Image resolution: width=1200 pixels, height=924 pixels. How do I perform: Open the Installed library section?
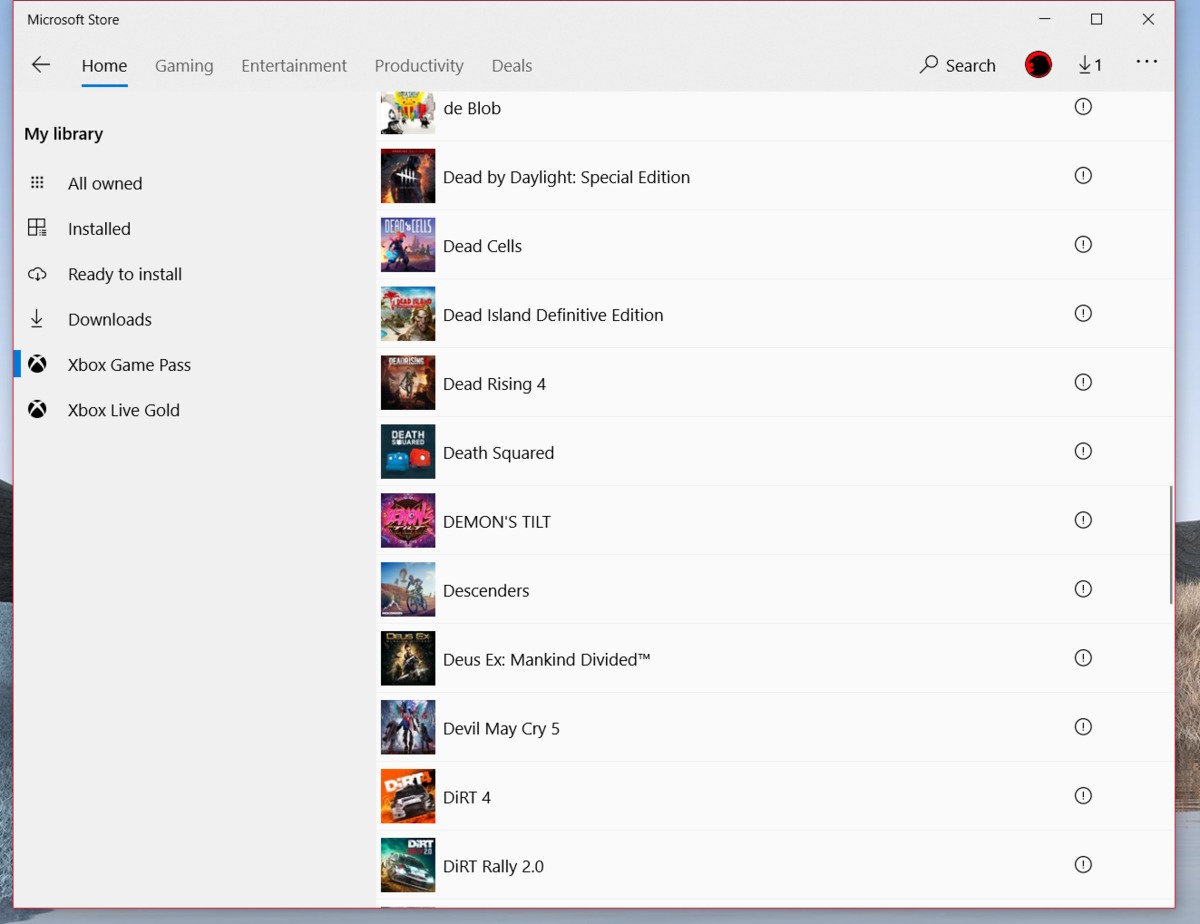(99, 229)
